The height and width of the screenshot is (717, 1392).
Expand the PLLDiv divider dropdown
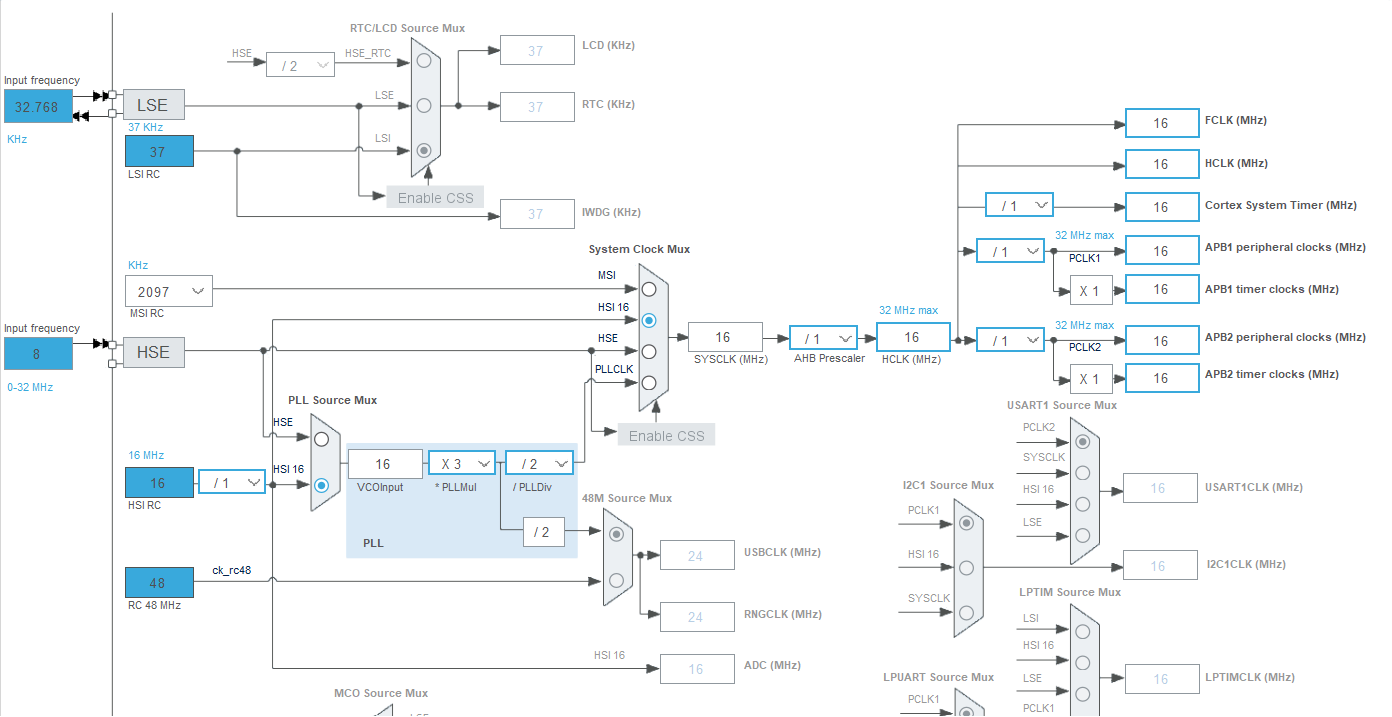coord(539,464)
